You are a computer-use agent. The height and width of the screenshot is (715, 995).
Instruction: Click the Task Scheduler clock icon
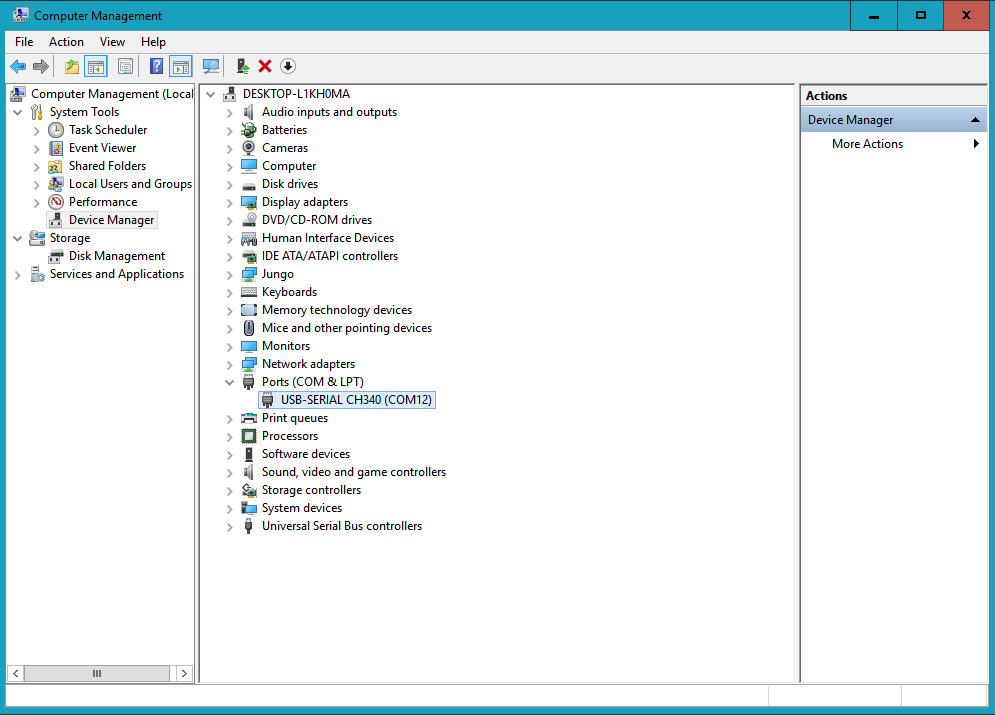[56, 130]
